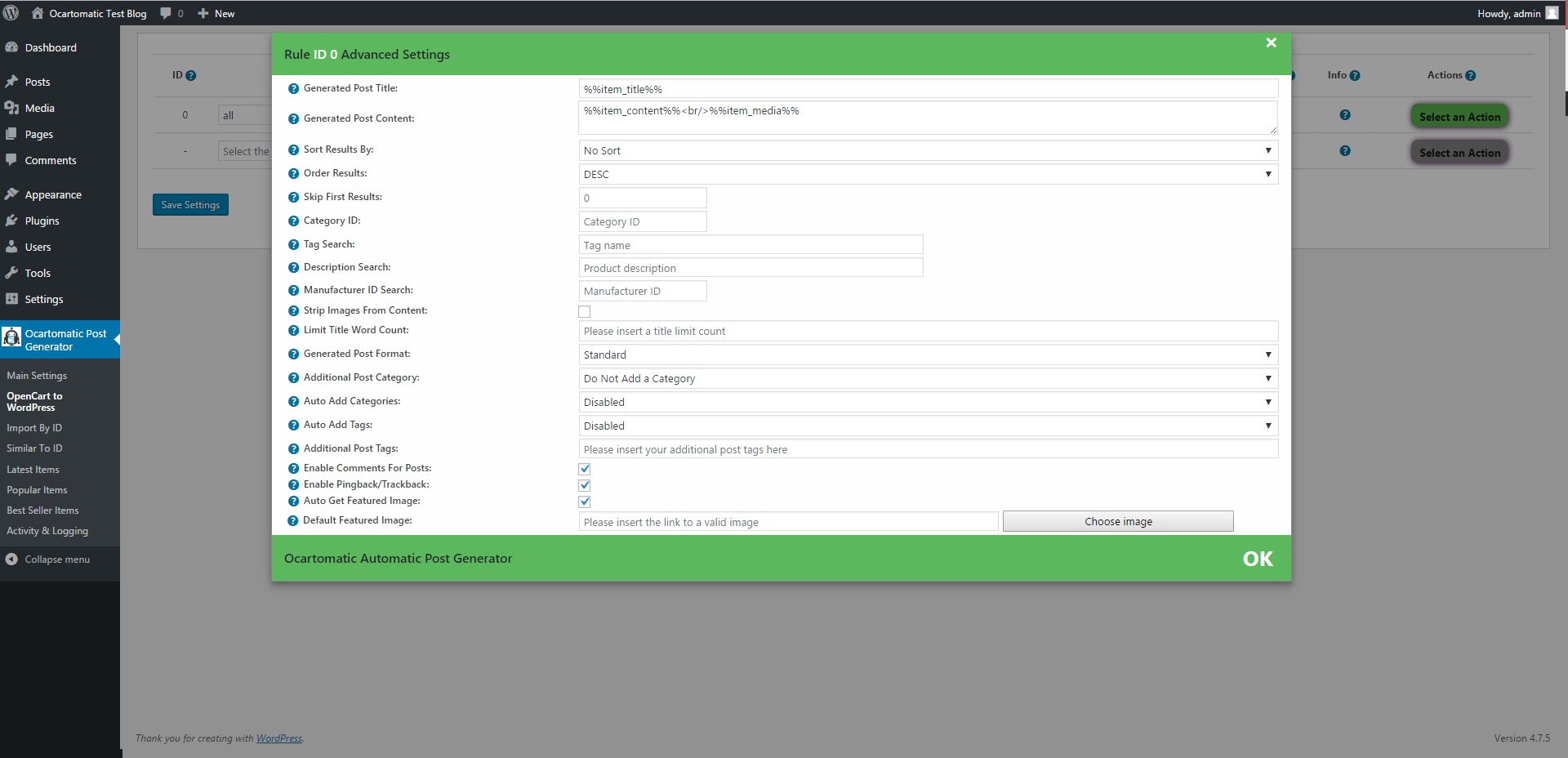The width and height of the screenshot is (1568, 758).
Task: Click the Default Featured Image link field
Action: coord(789,522)
